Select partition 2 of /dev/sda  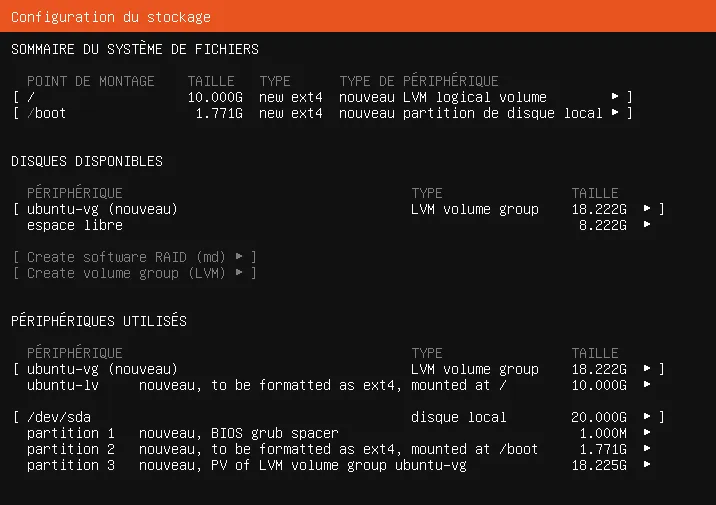[x=338, y=449]
